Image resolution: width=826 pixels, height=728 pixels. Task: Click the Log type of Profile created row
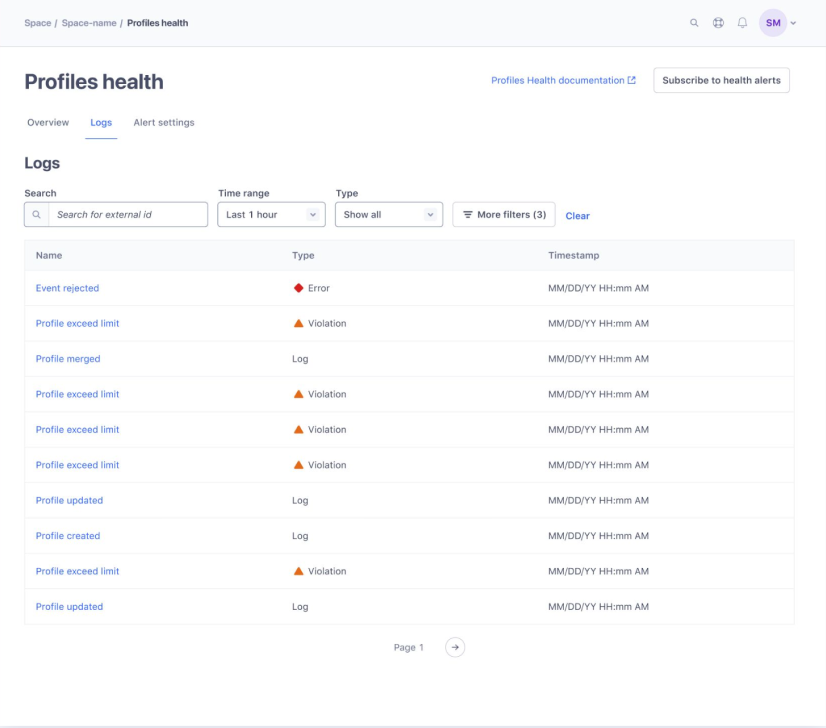coord(300,536)
